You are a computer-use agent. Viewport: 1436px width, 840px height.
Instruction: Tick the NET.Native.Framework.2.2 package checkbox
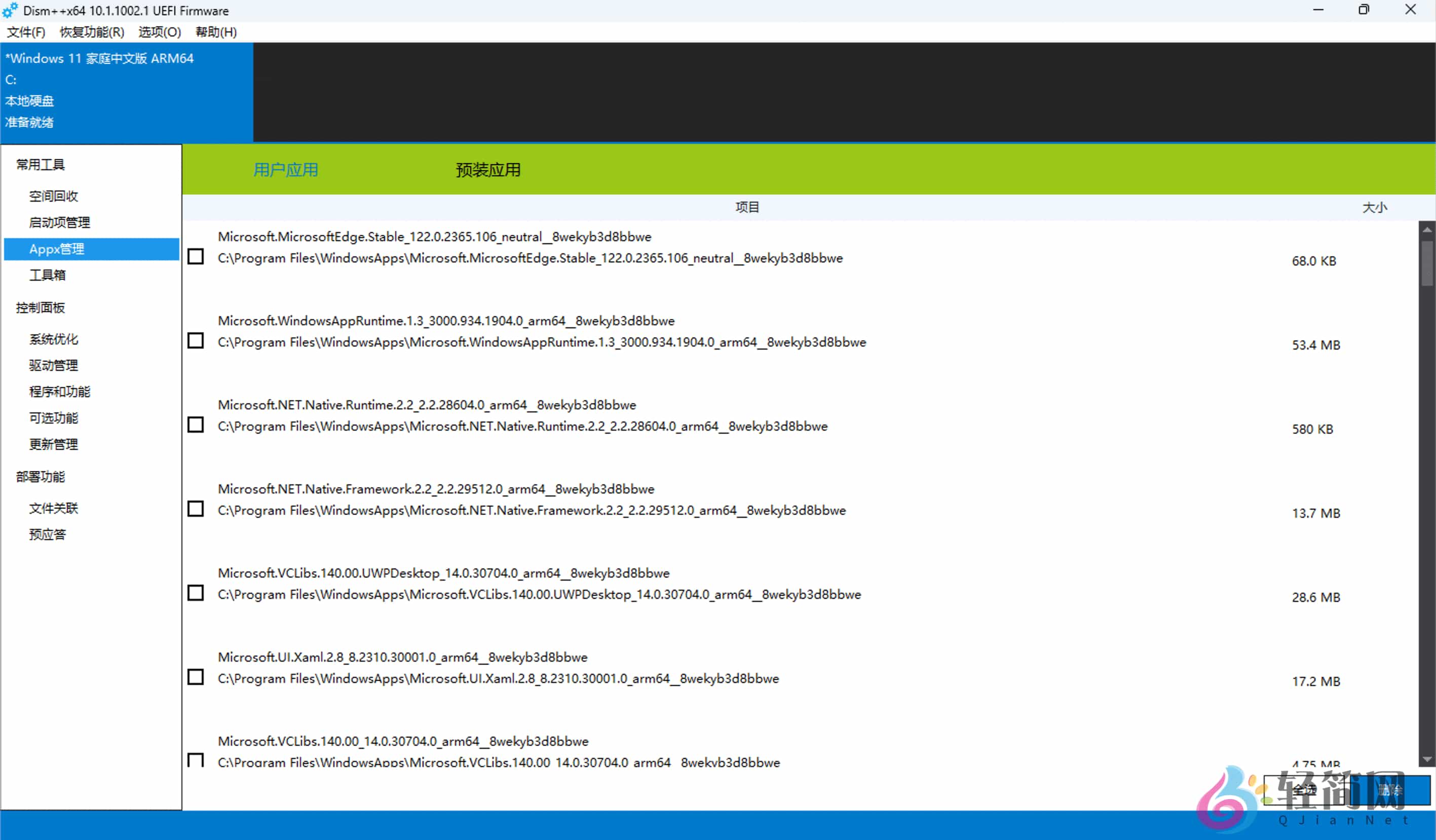click(196, 509)
